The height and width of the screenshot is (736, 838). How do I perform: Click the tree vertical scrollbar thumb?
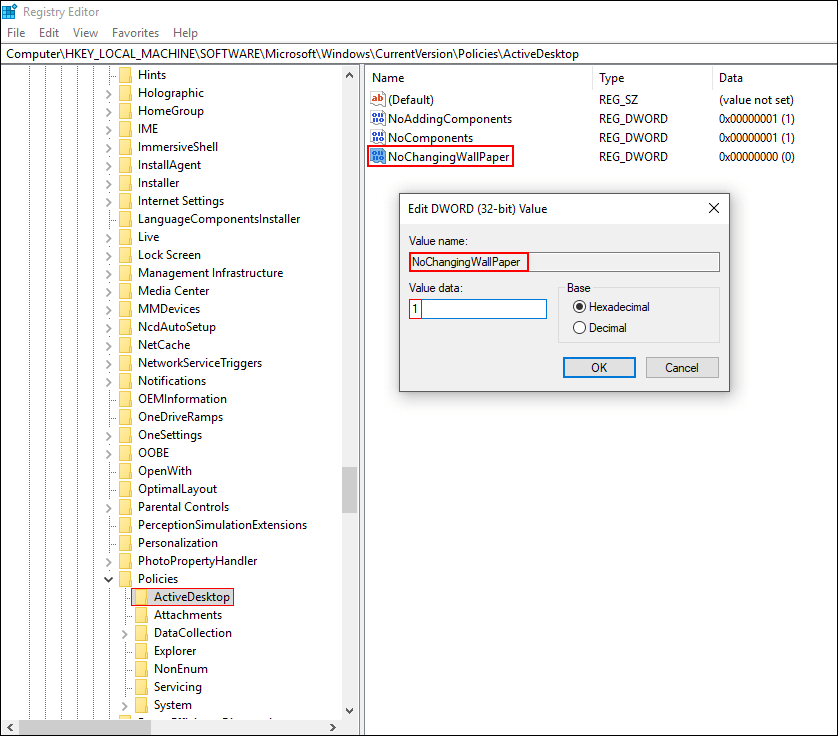[350, 490]
